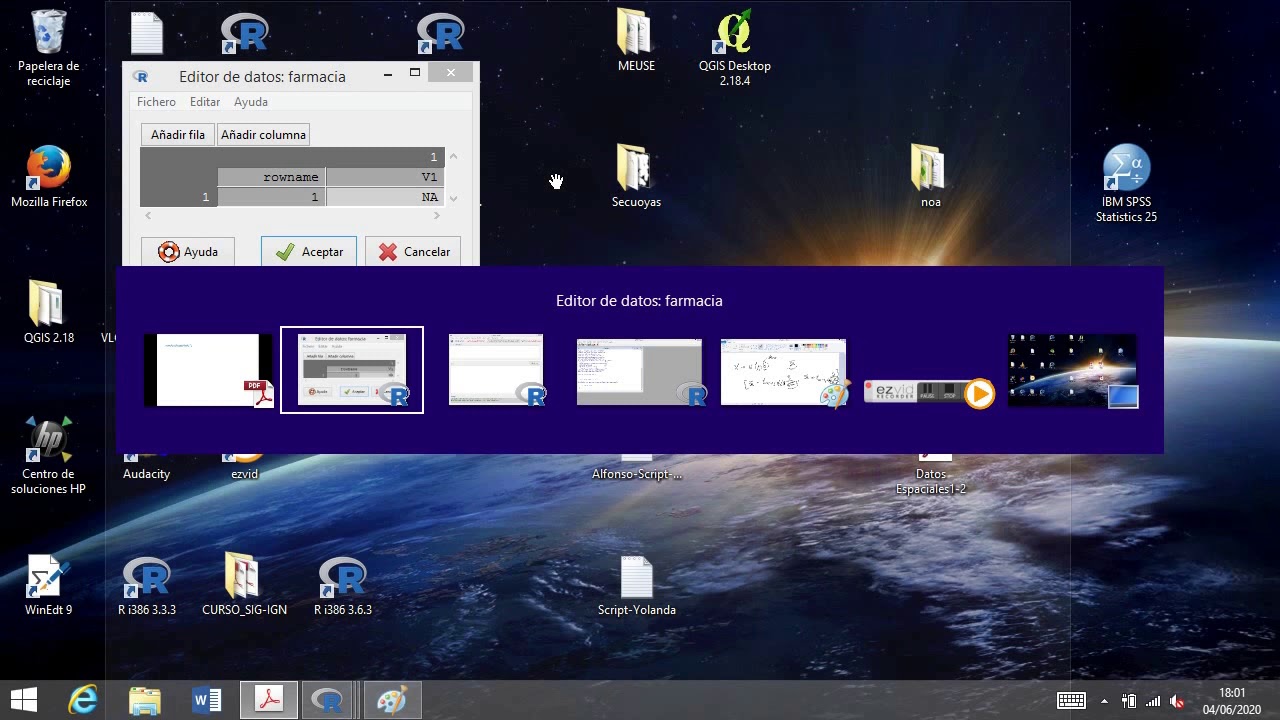Switch to Paint in the taskbar
Viewport: 1280px width, 720px height.
click(x=391, y=701)
